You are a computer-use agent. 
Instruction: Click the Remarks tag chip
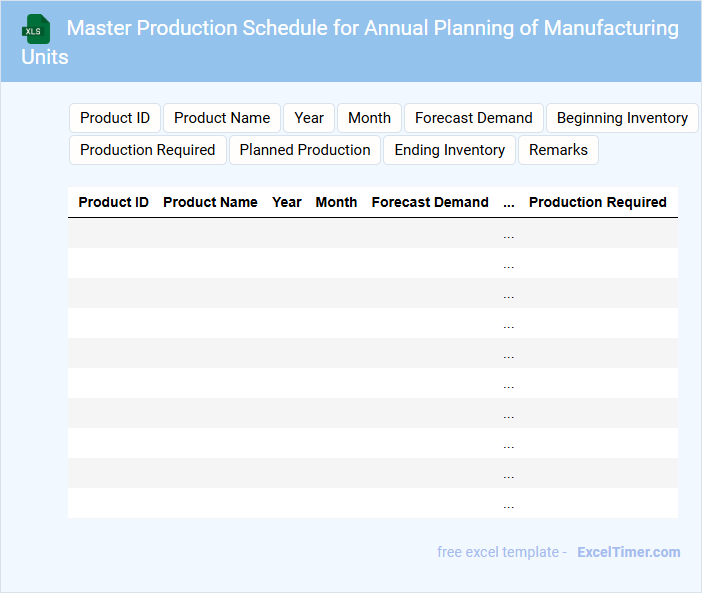[558, 150]
